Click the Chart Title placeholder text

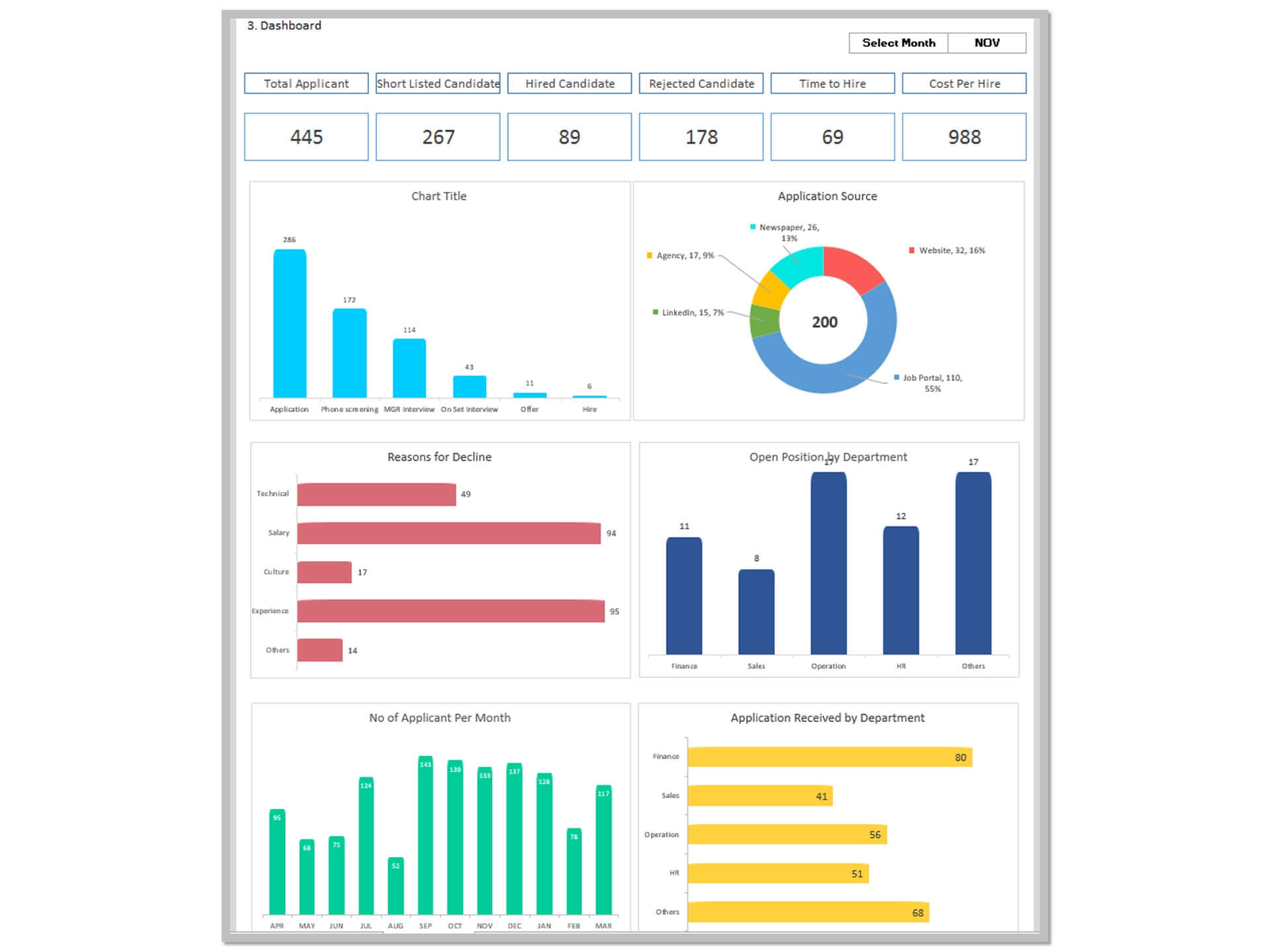pyautogui.click(x=438, y=196)
